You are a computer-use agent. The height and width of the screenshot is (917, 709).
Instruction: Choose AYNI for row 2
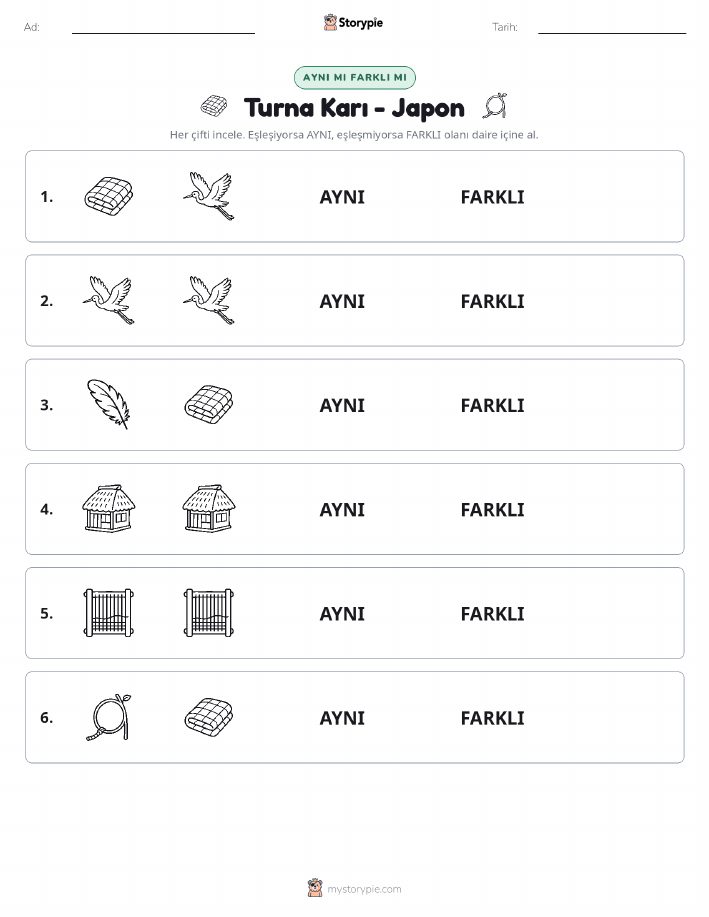342,301
